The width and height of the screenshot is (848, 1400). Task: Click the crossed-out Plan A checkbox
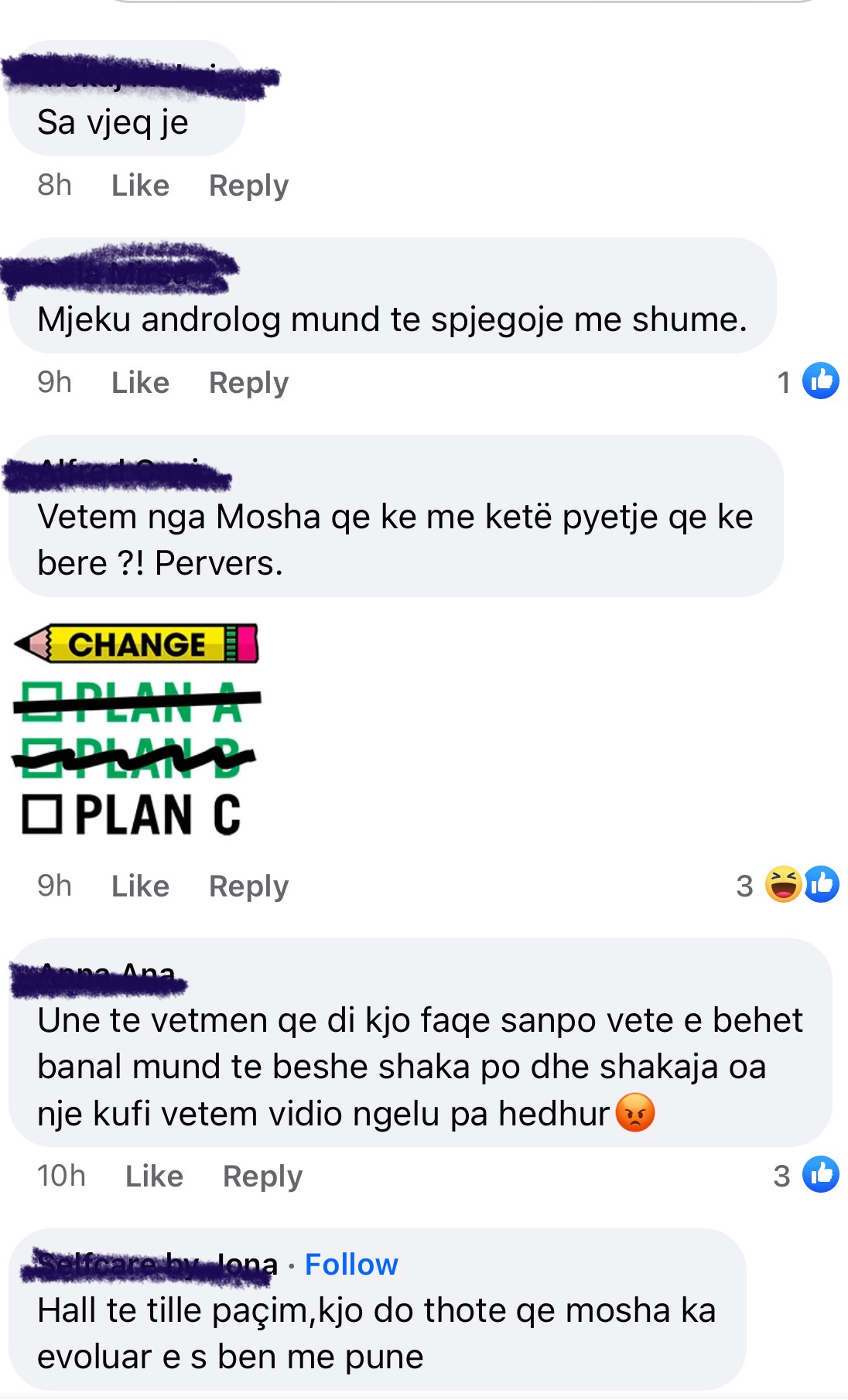click(x=41, y=701)
